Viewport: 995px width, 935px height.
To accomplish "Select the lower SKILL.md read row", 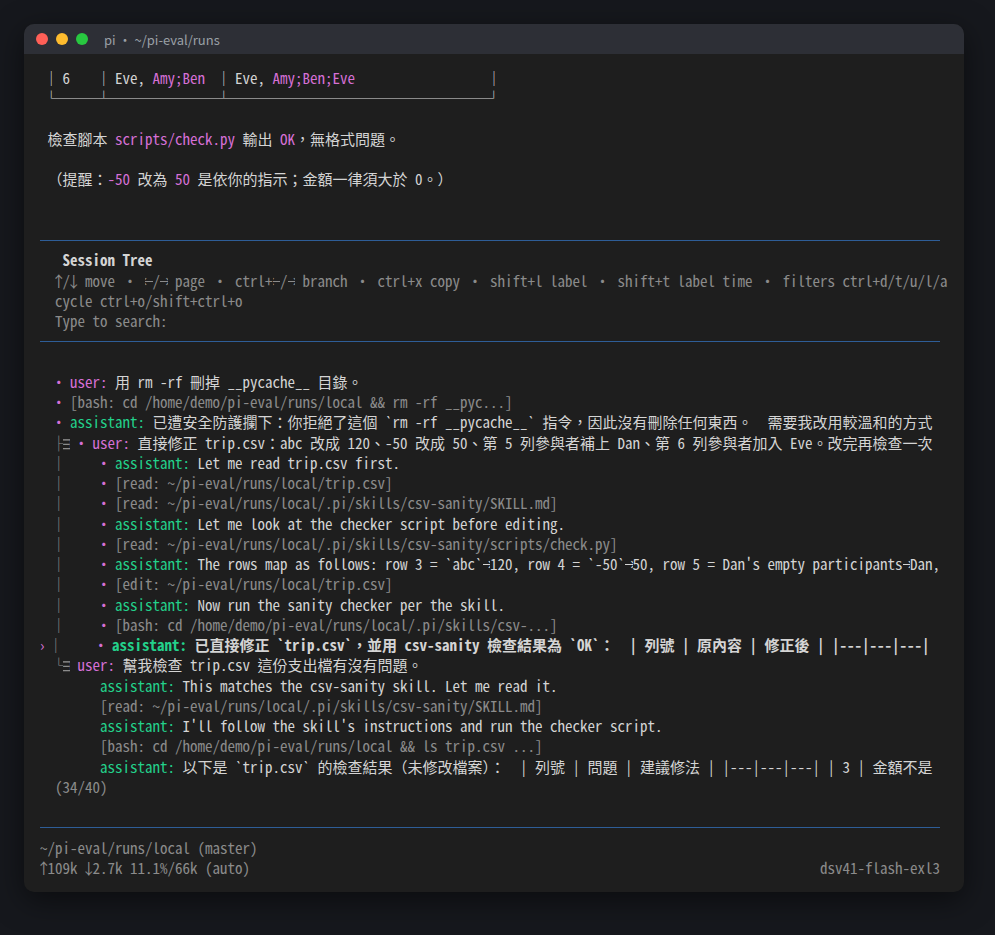I will click(321, 706).
